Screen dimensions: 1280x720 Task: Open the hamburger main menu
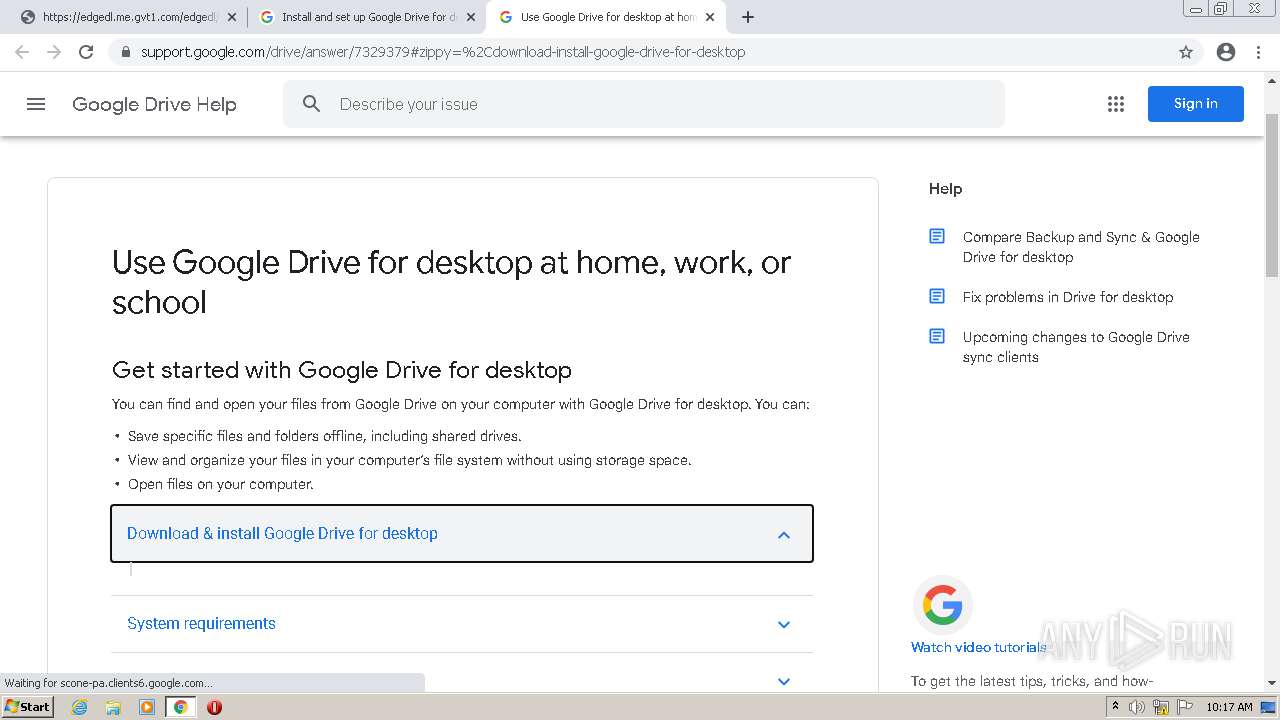[36, 104]
